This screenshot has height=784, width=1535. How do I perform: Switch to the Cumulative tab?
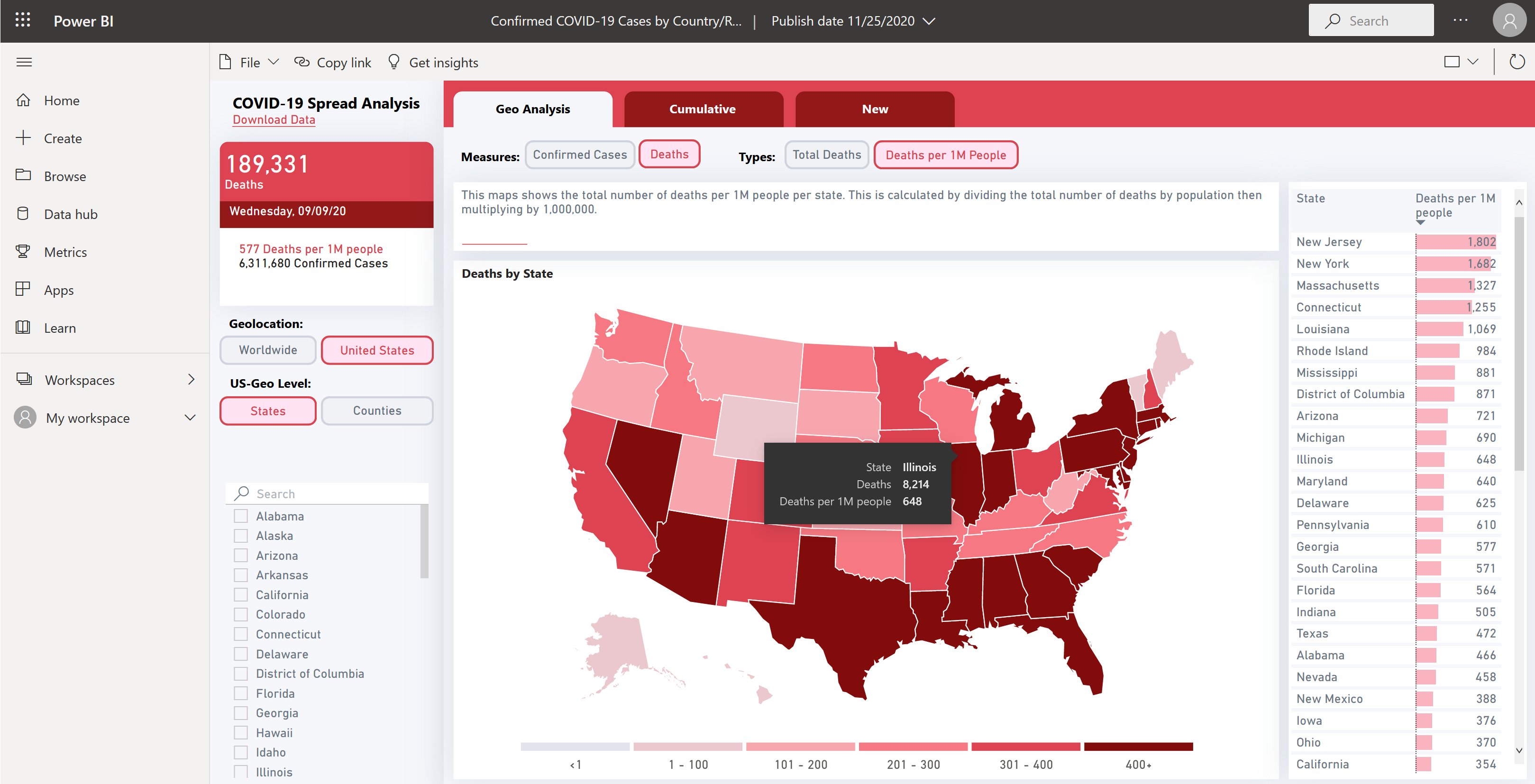pyautogui.click(x=703, y=109)
